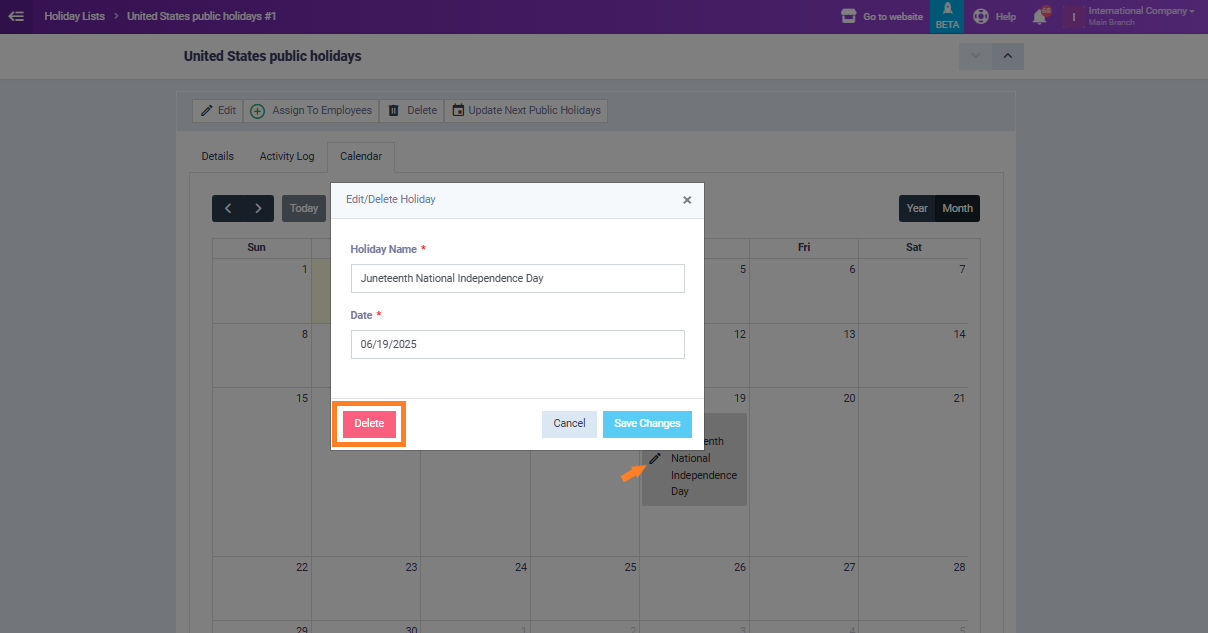Viewport: 1208px width, 633px height.
Task: Click the red Delete button in the dialog
Action: click(369, 424)
